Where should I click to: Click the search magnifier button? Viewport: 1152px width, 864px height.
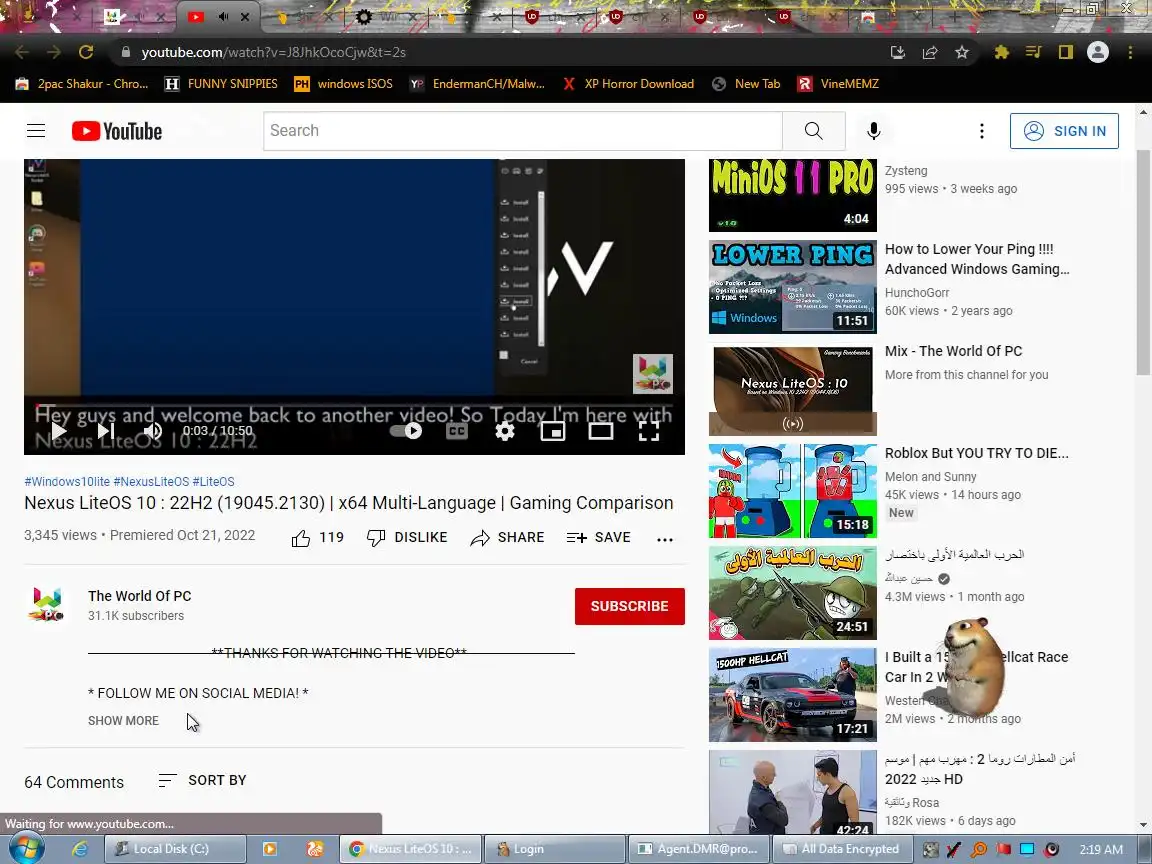813,131
